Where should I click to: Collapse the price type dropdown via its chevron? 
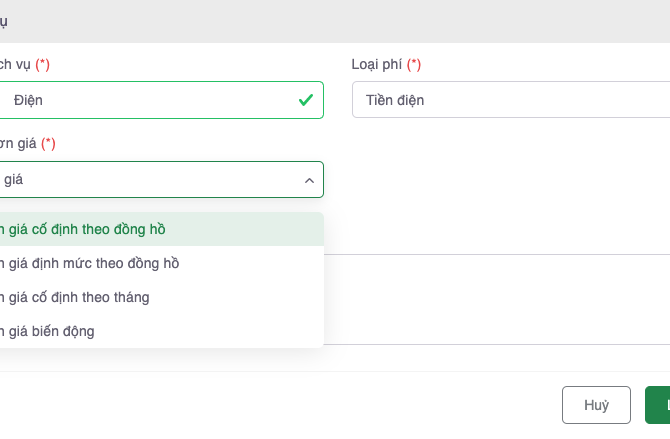coord(308,180)
